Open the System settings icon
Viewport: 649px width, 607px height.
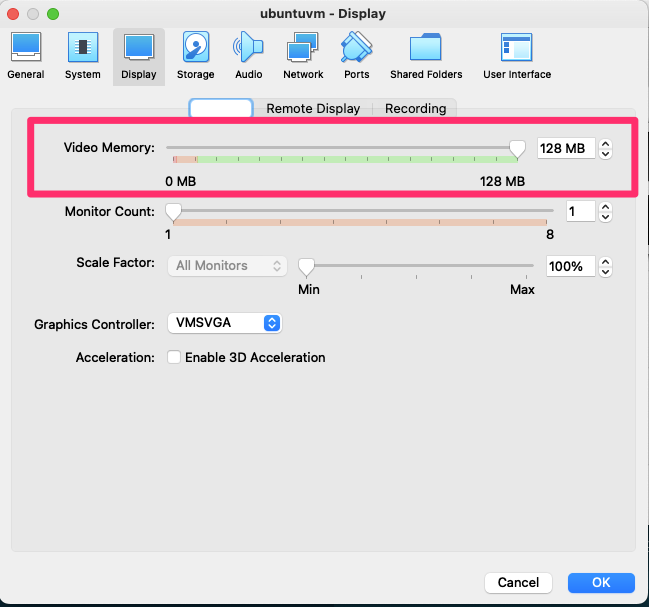click(x=82, y=55)
